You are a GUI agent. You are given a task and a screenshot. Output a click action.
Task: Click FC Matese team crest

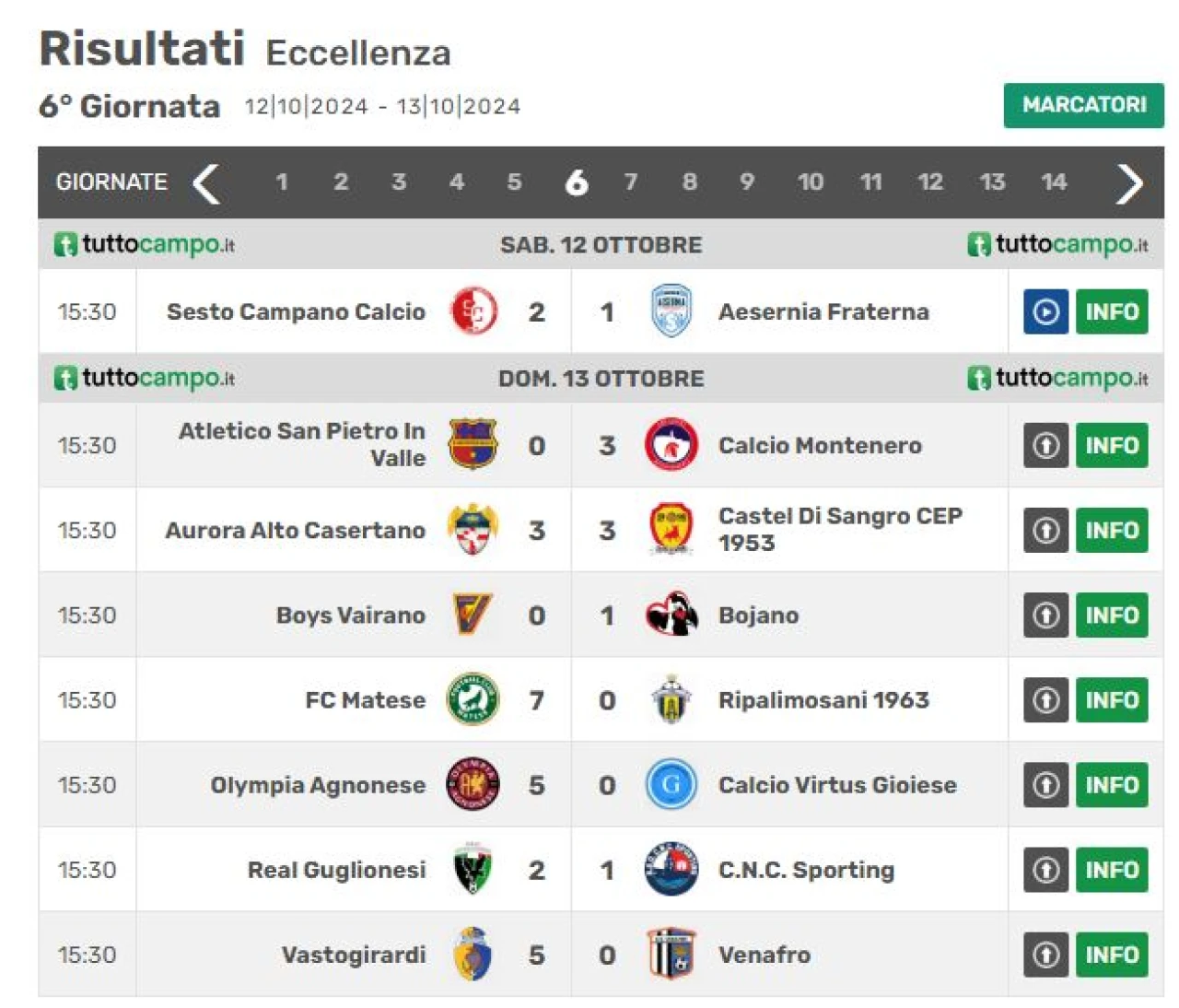point(473,699)
